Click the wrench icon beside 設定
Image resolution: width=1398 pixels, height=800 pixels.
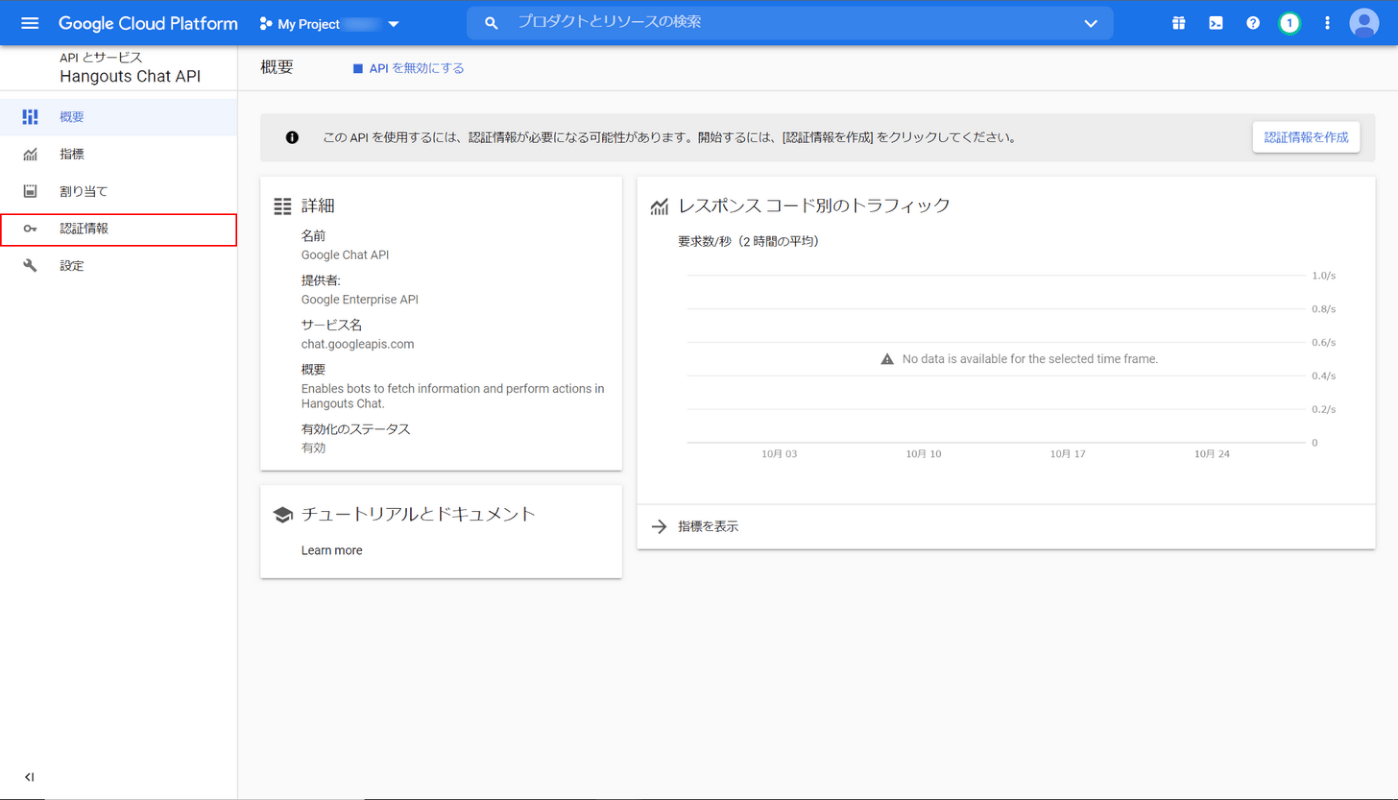pyautogui.click(x=30, y=266)
